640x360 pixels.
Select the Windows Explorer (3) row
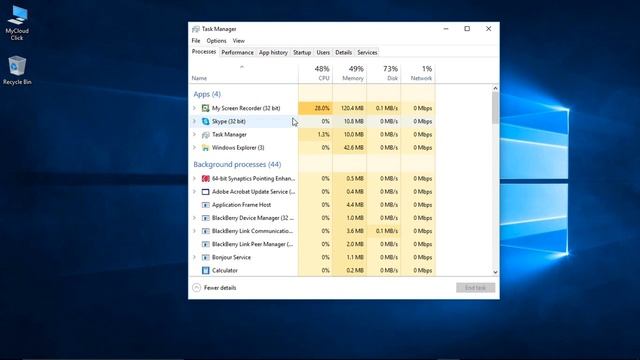[x=313, y=147]
